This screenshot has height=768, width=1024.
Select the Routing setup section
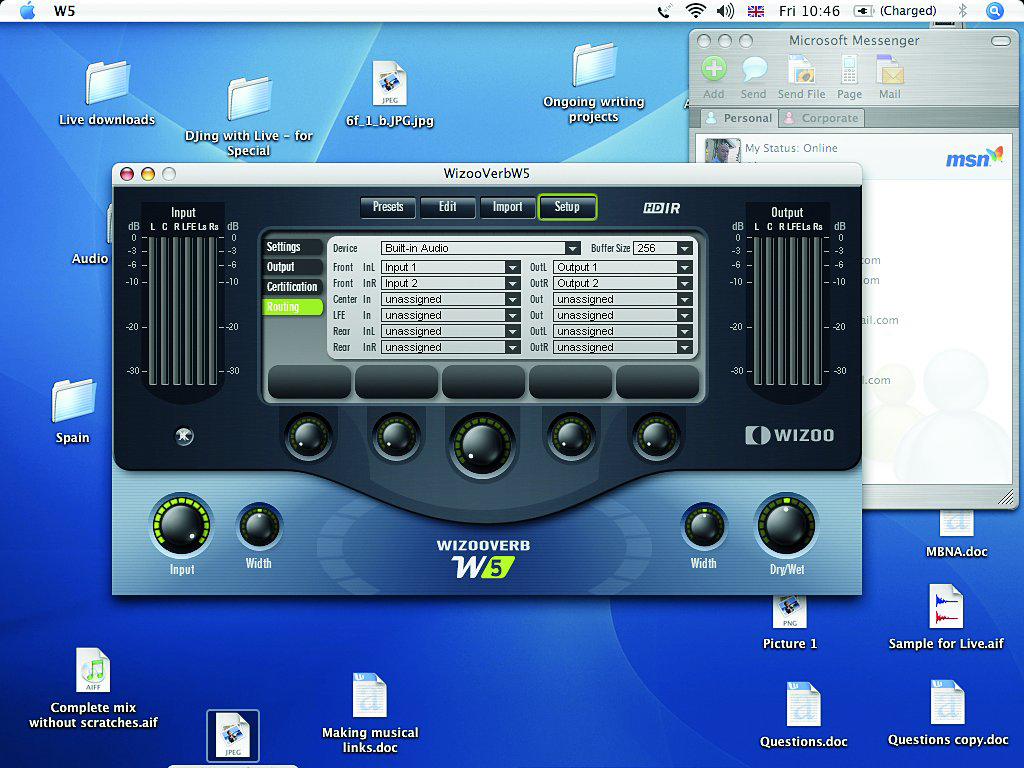(293, 307)
